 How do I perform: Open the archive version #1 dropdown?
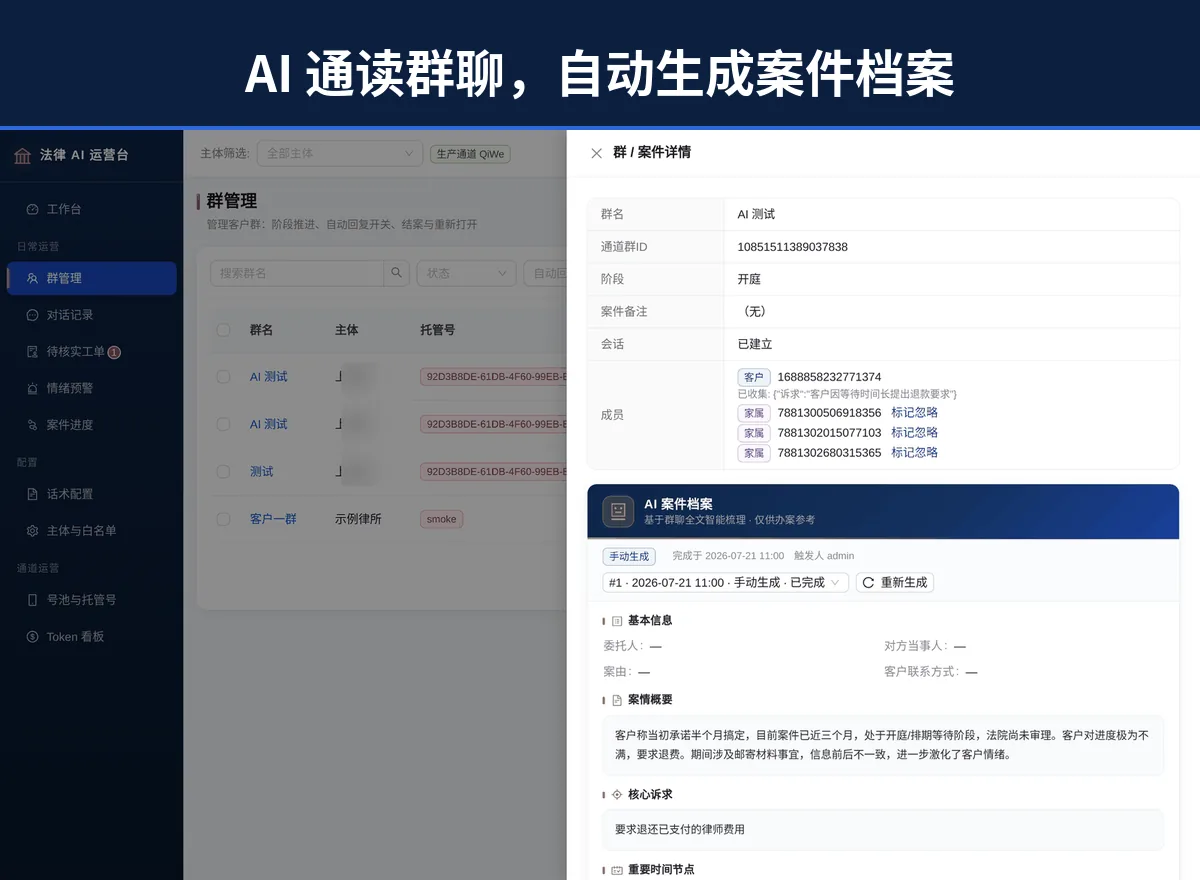pos(726,582)
